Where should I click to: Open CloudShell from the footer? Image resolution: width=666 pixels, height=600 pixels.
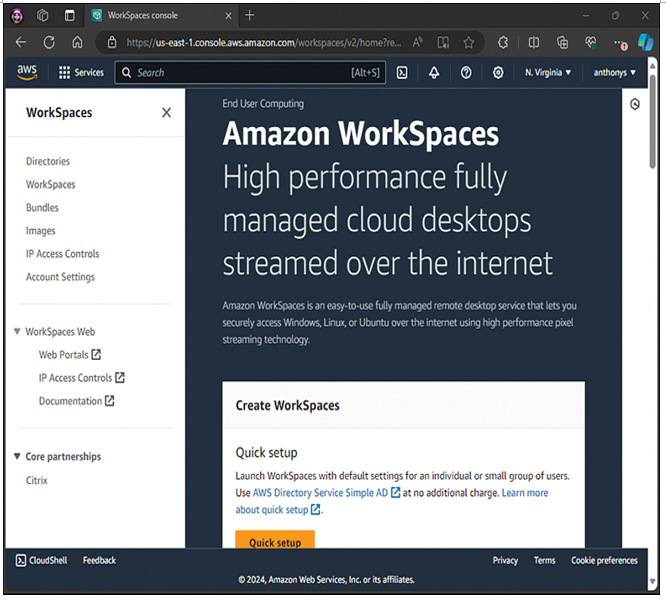tap(42, 561)
